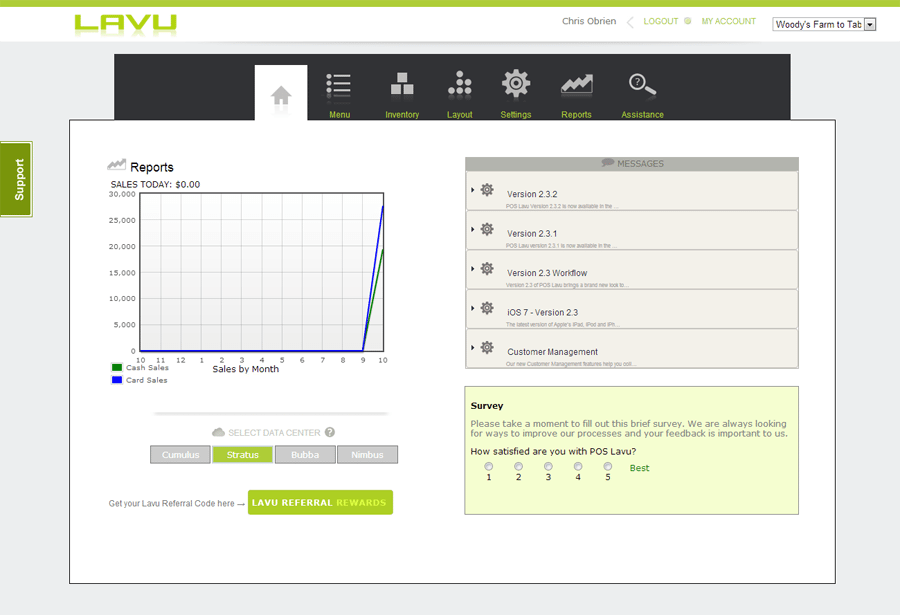Click the gear icon beside Version 2.3.1
The image size is (900, 615).
487,229
